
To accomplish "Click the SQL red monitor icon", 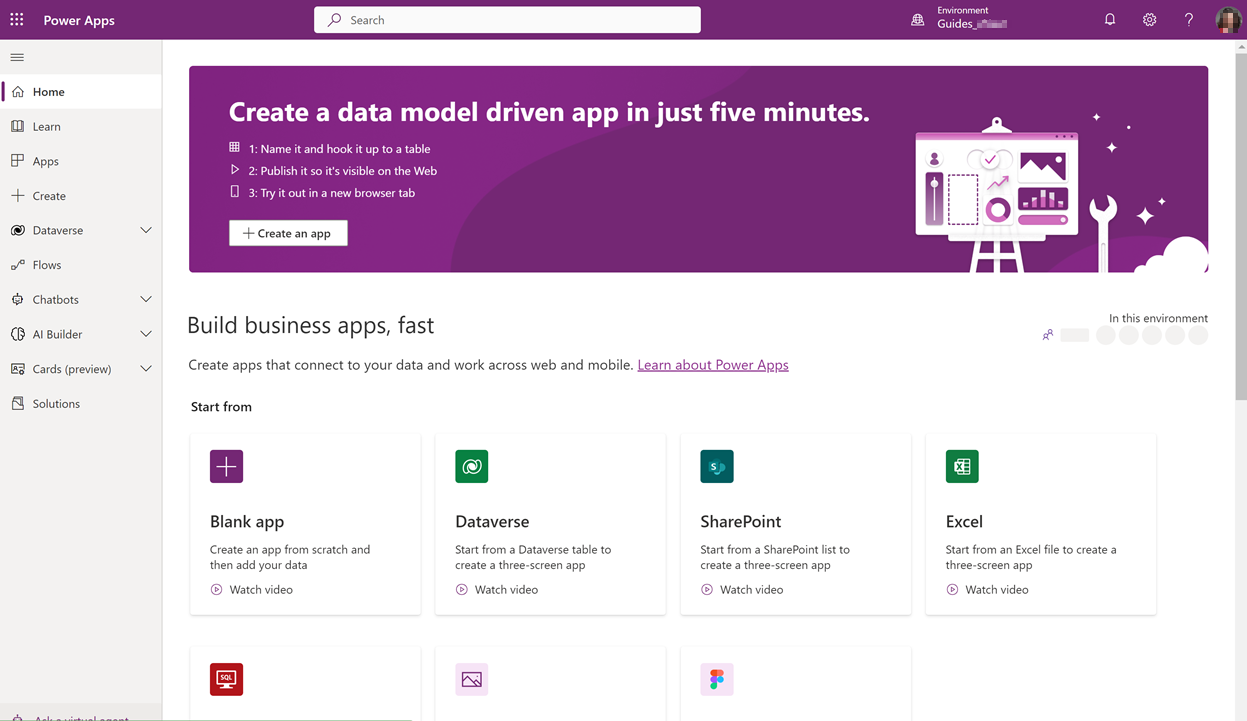I will coord(226,679).
